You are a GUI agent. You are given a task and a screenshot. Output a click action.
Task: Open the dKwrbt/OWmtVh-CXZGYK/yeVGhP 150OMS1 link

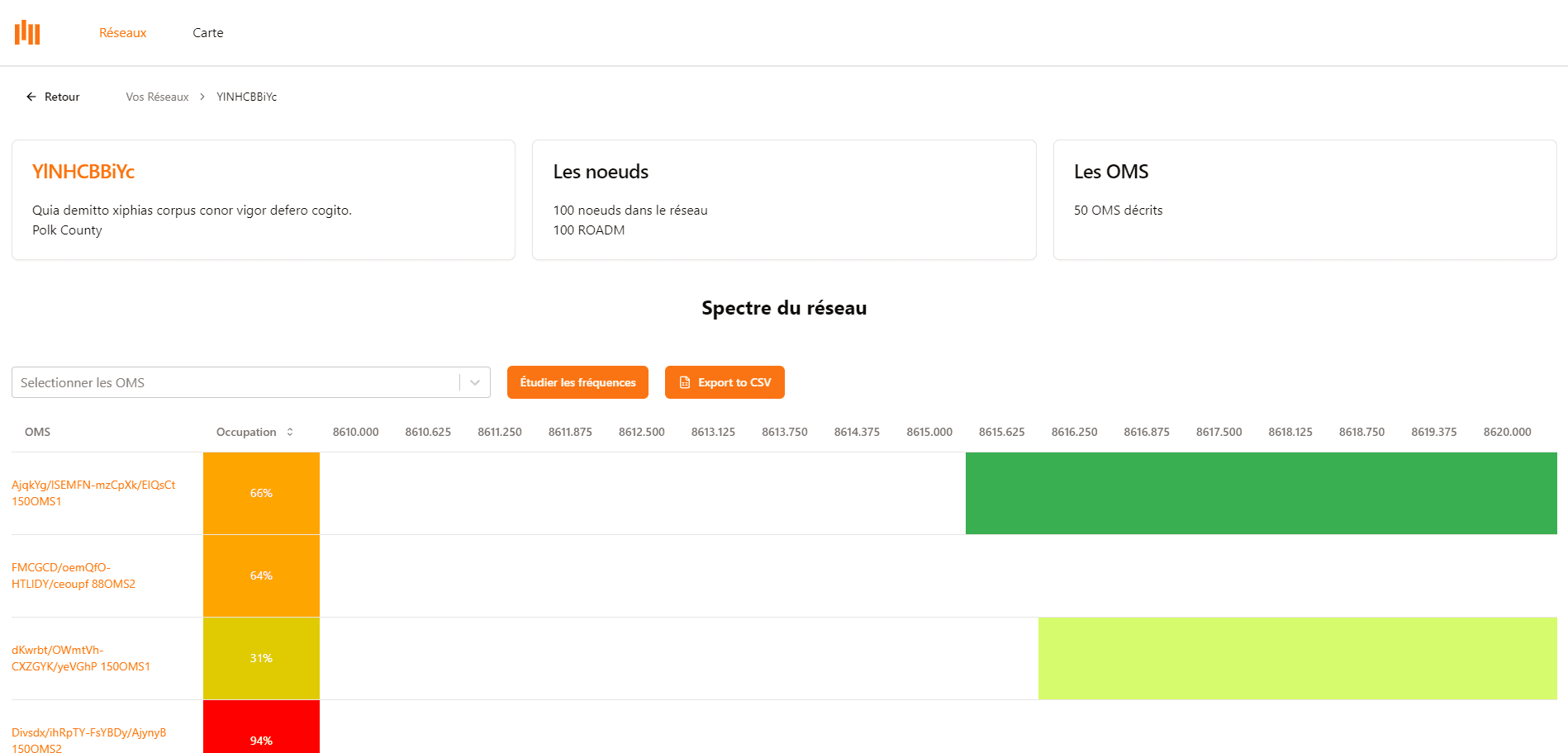pyautogui.click(x=81, y=658)
